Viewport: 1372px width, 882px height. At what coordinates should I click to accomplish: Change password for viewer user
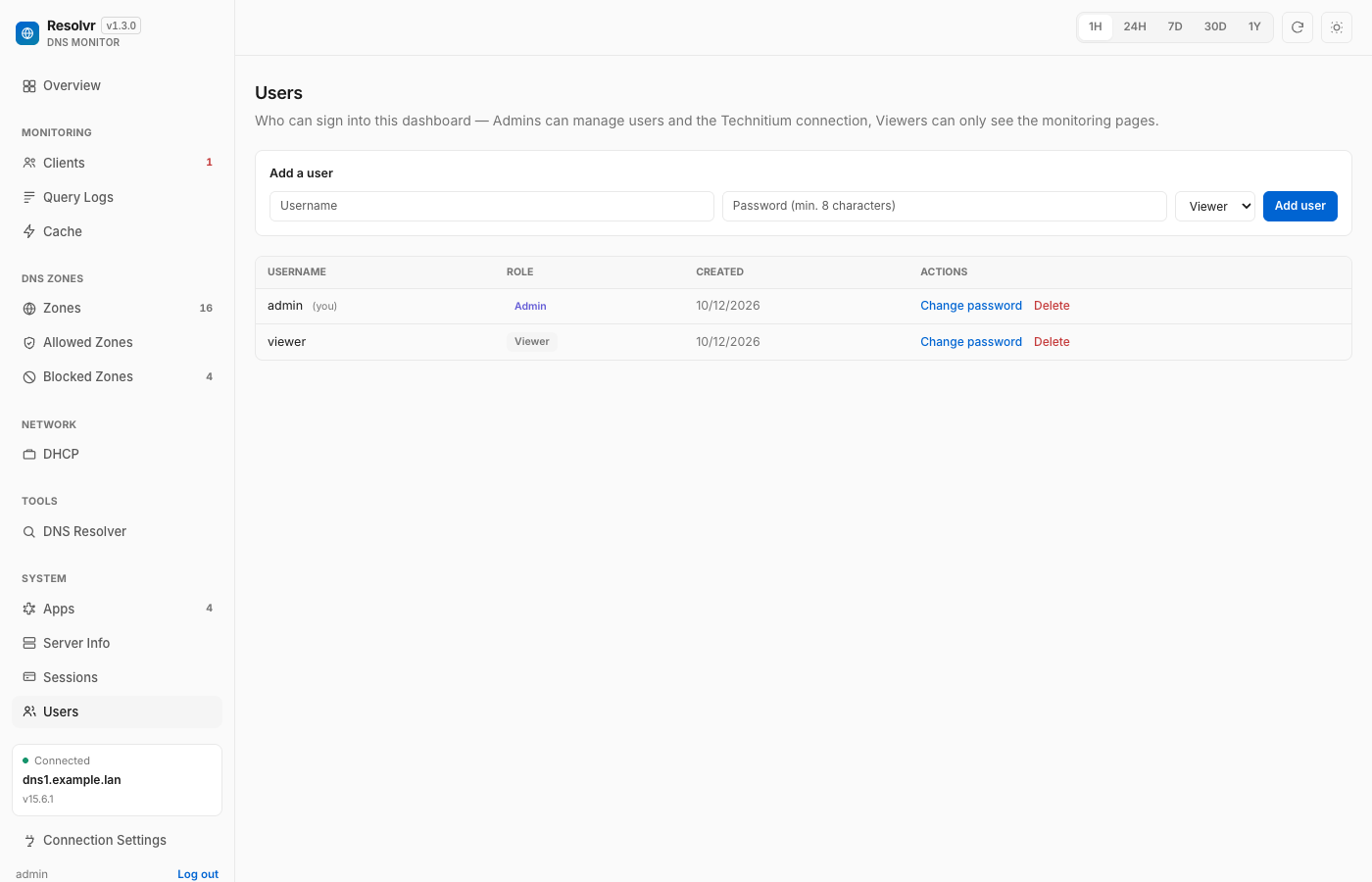pyautogui.click(x=971, y=342)
